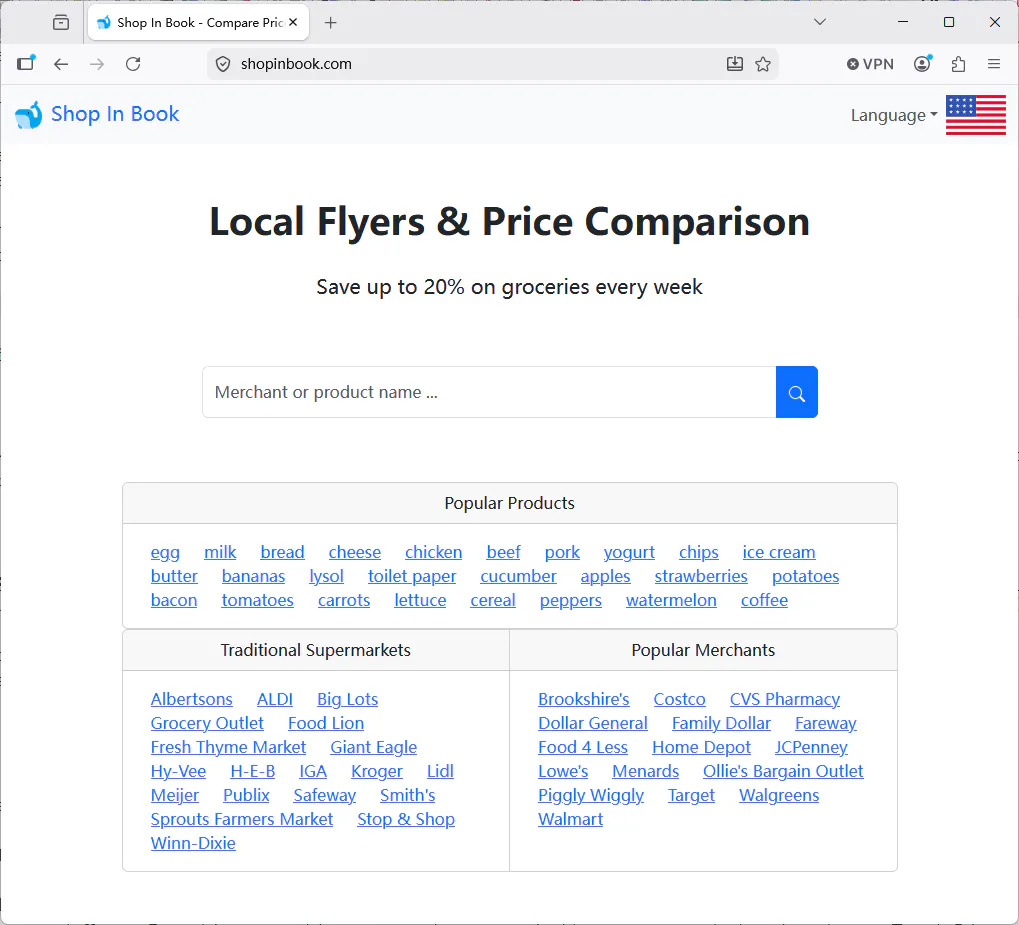
Task: Open the ALDI supermarket link
Action: (275, 699)
